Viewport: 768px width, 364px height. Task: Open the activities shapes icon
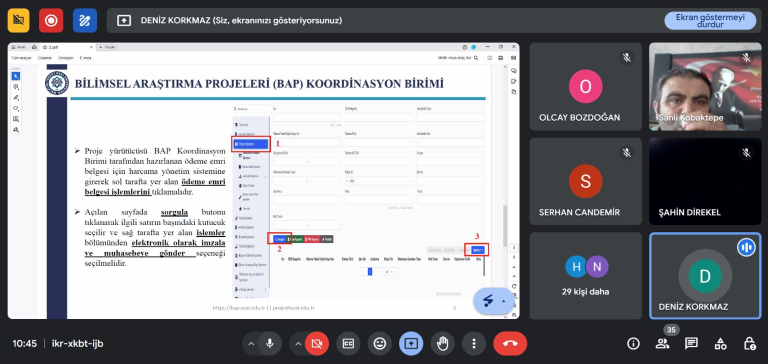(x=720, y=343)
